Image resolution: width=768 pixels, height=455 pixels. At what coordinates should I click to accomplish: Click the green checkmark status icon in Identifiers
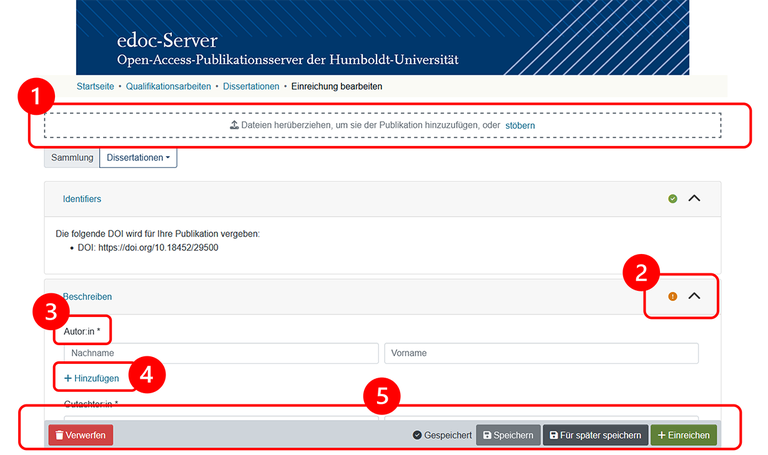673,199
